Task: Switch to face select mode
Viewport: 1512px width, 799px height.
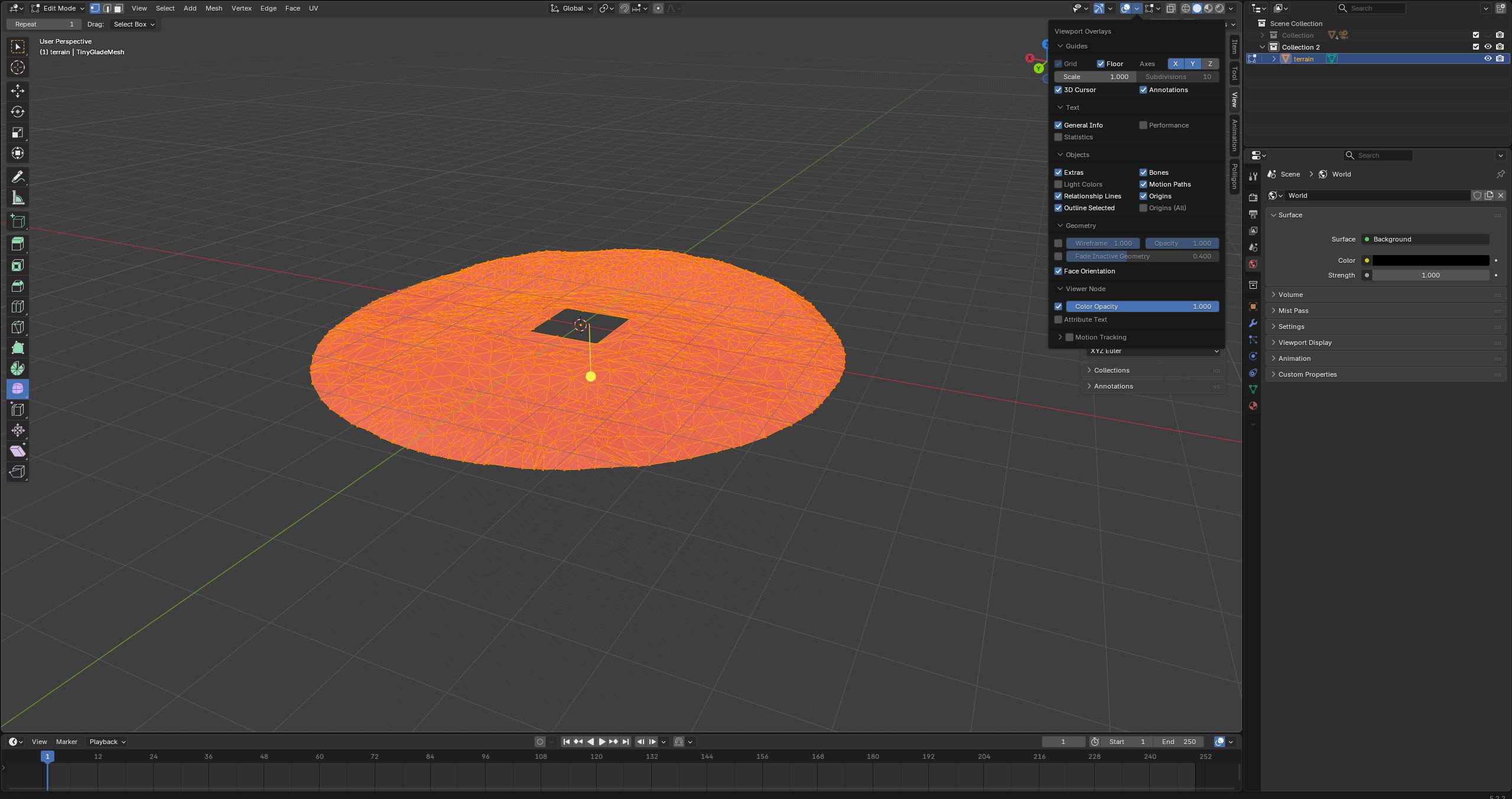Action: pyautogui.click(x=118, y=8)
